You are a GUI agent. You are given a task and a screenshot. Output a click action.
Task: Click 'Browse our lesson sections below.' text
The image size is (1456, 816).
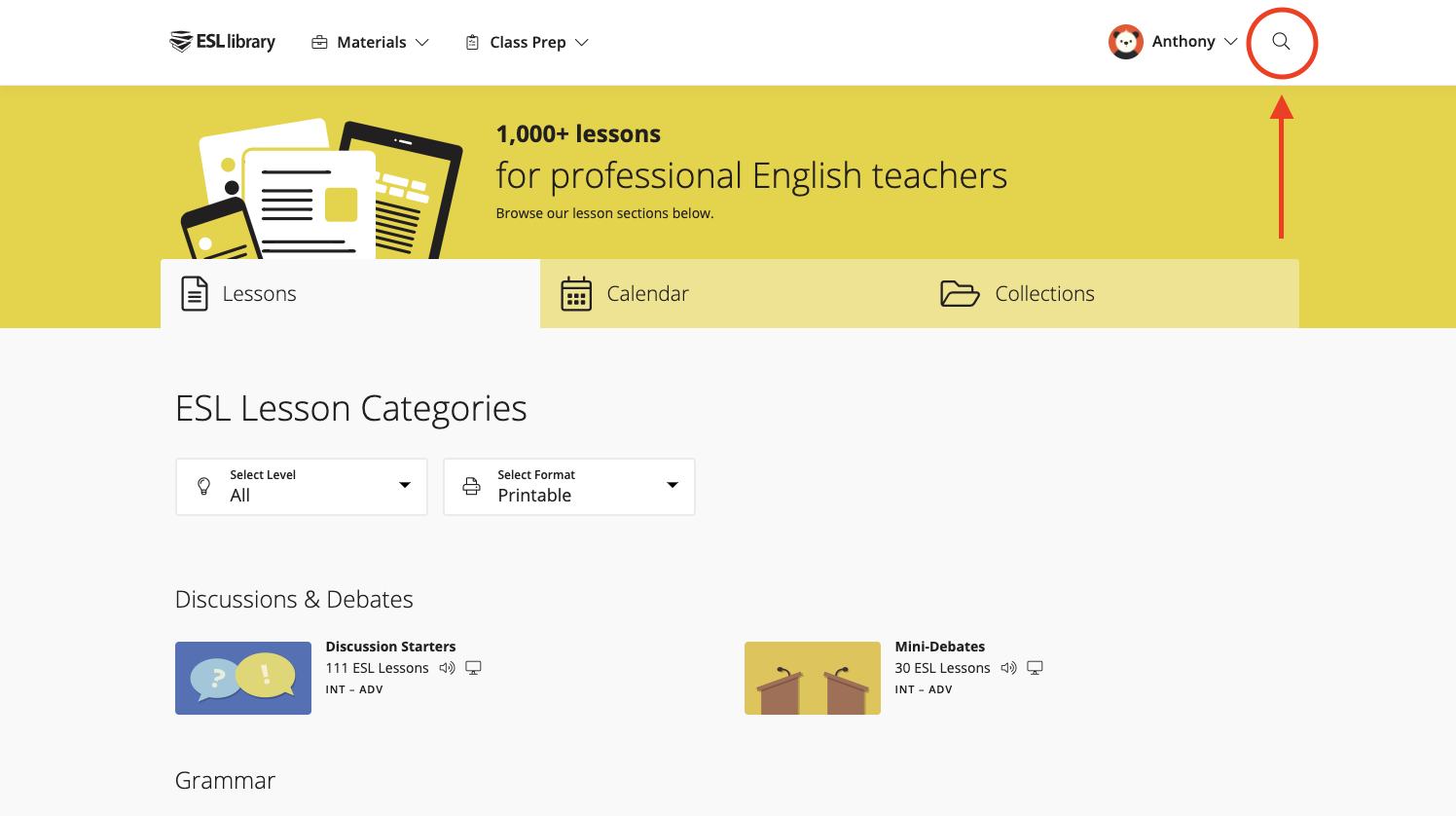point(604,213)
